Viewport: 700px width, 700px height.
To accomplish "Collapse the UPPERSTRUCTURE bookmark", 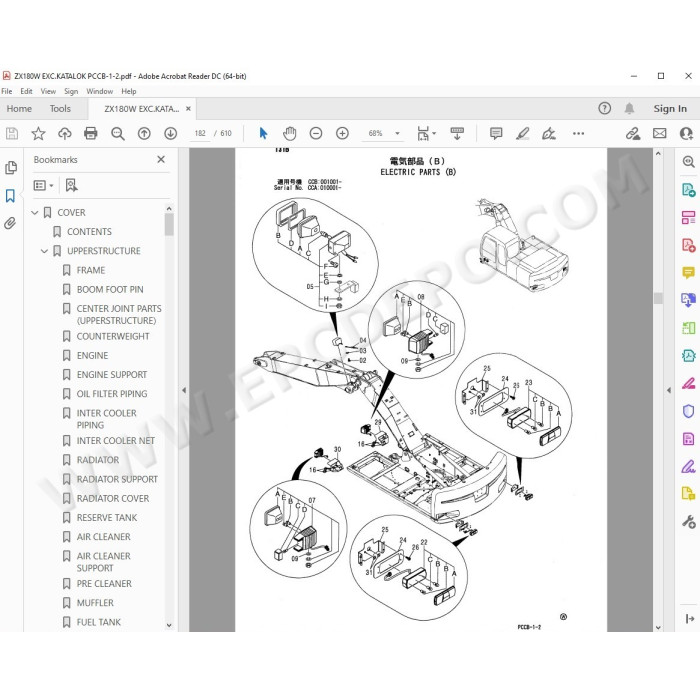I will 44,251.
